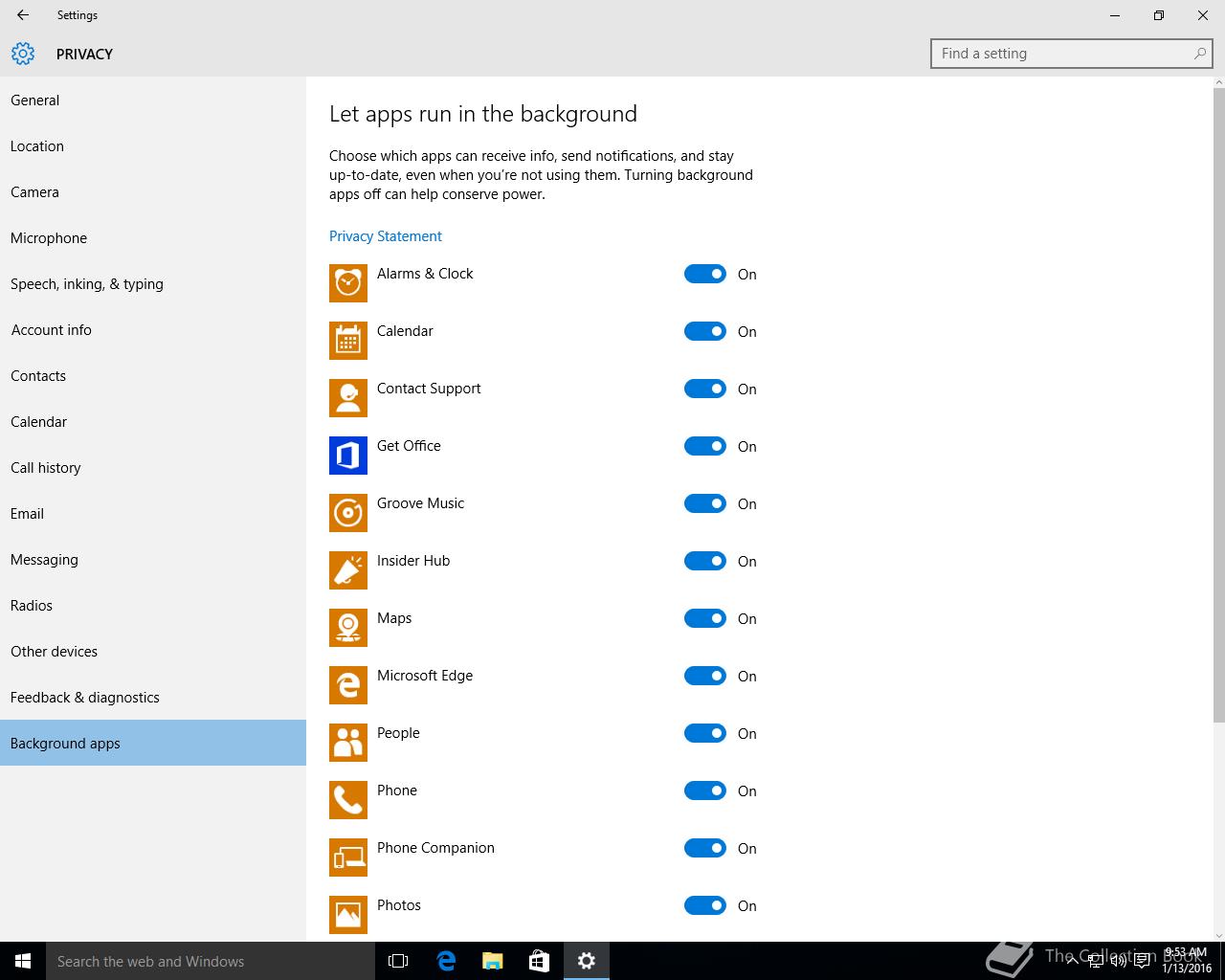
Task: Click the Groove Music app icon
Action: (347, 513)
